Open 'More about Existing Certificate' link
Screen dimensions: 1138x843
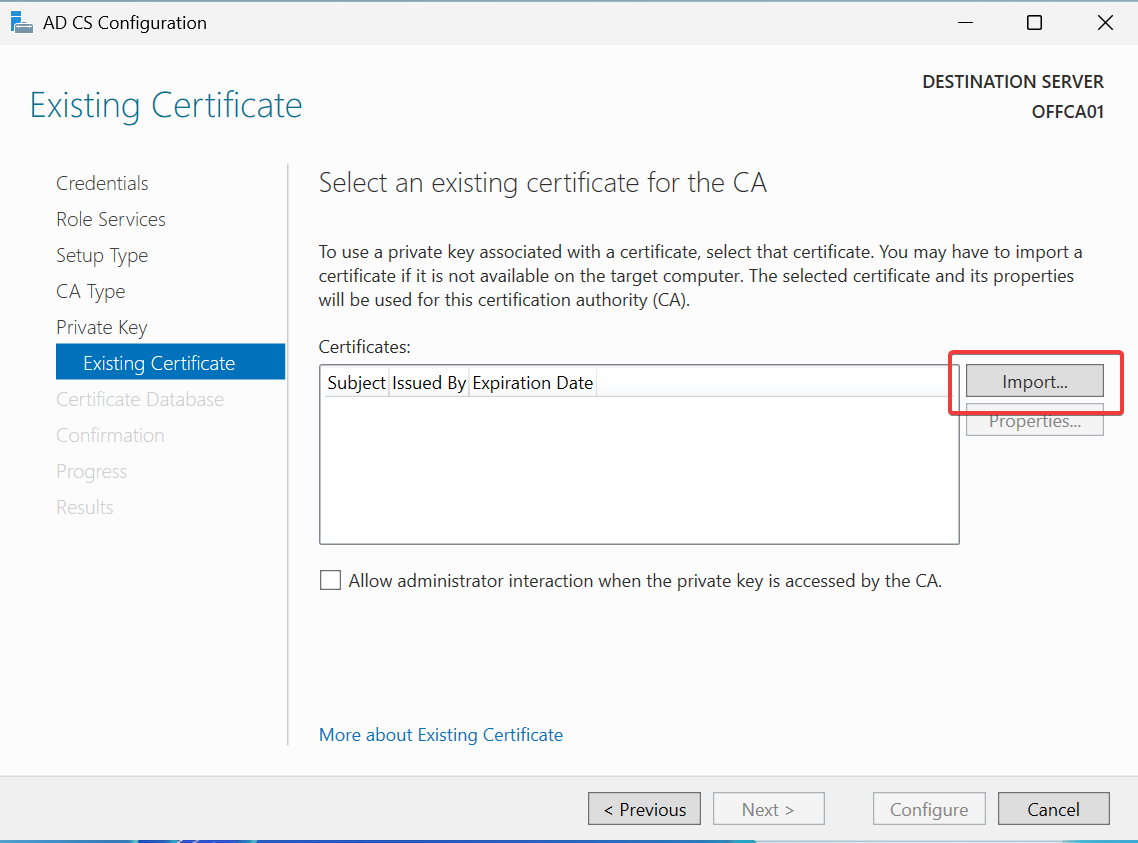point(440,735)
